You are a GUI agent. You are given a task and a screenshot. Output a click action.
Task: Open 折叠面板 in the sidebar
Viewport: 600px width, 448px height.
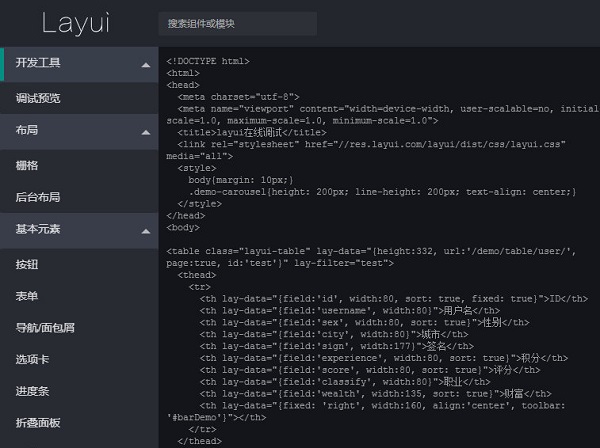point(39,423)
